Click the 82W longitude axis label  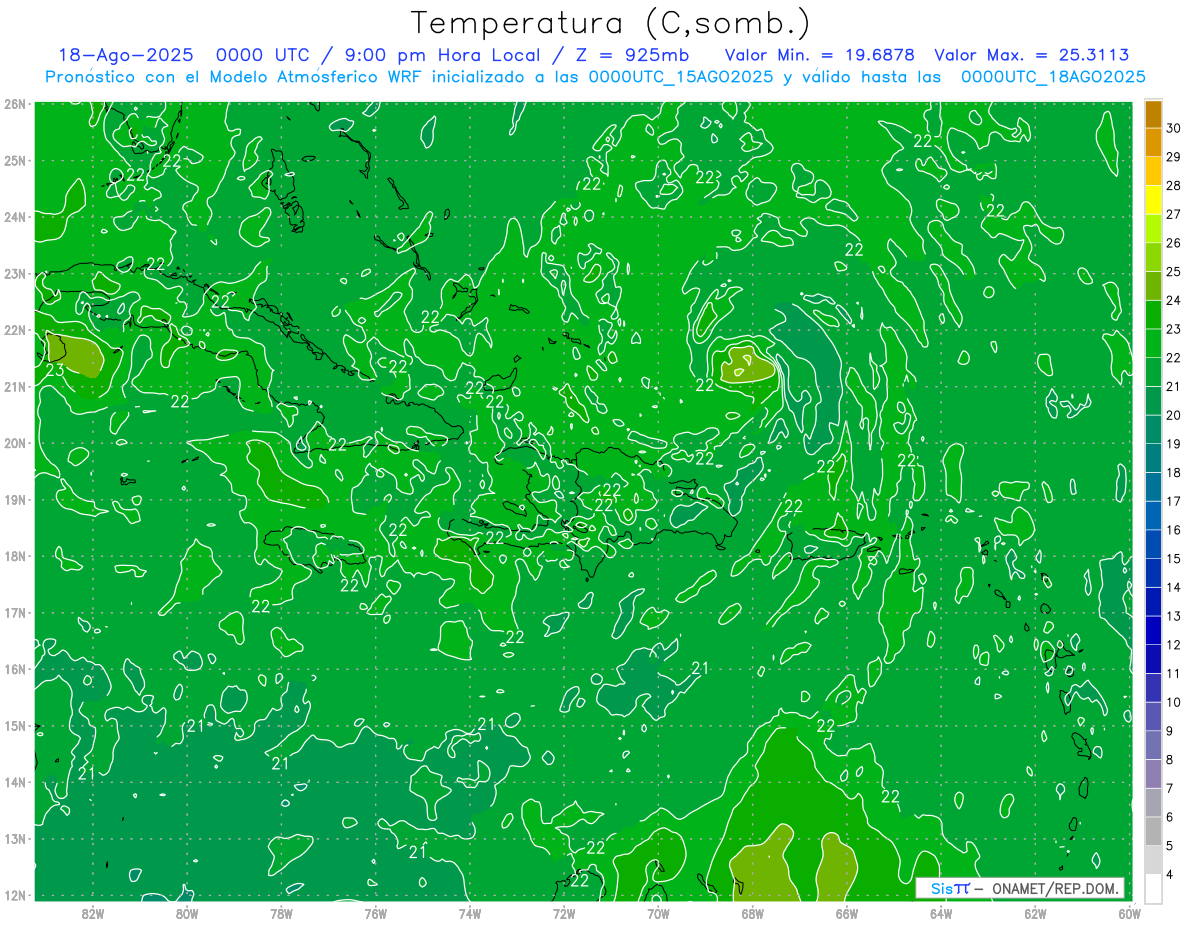tap(92, 912)
